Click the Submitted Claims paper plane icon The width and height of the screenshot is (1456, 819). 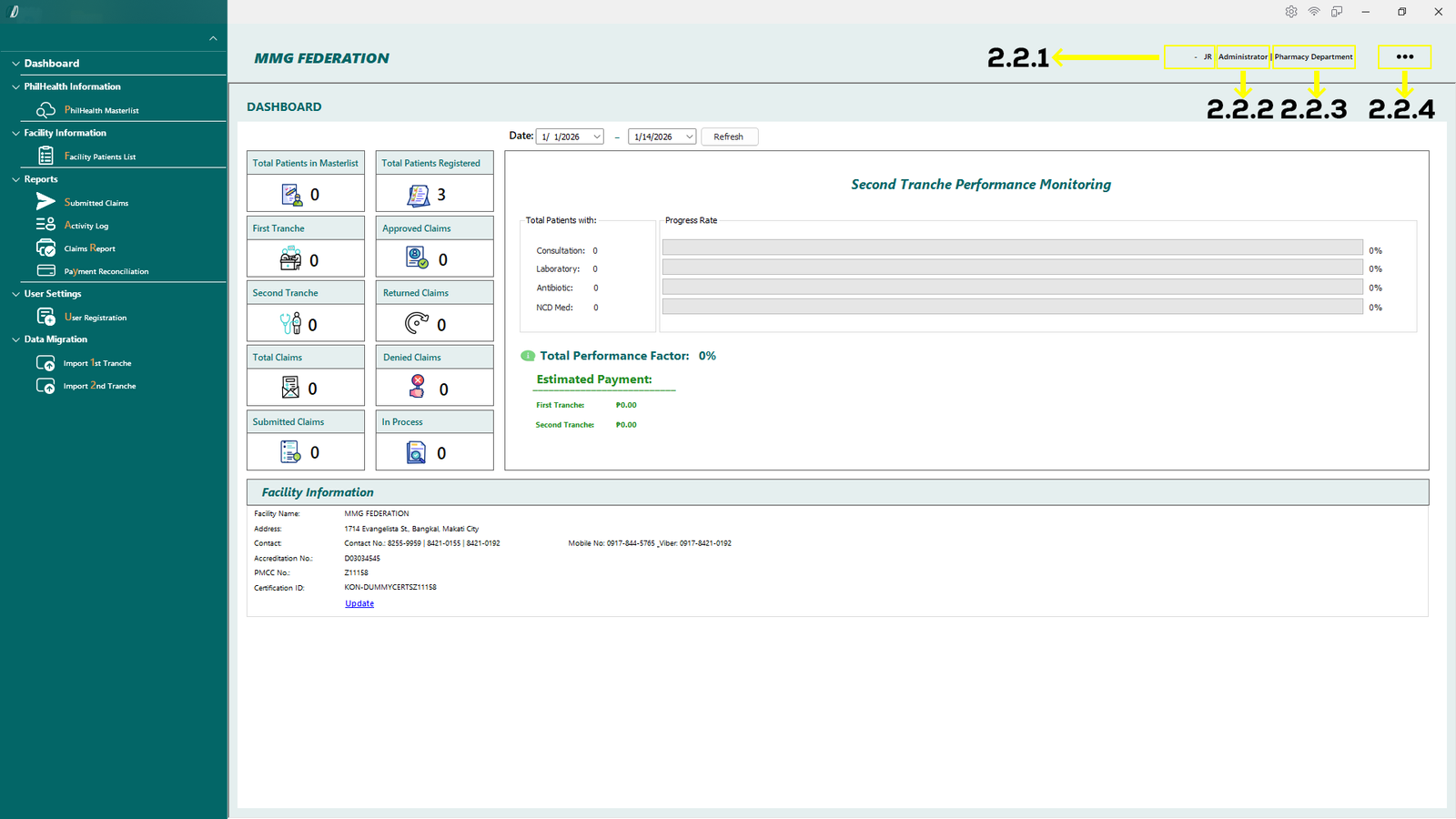tap(45, 202)
